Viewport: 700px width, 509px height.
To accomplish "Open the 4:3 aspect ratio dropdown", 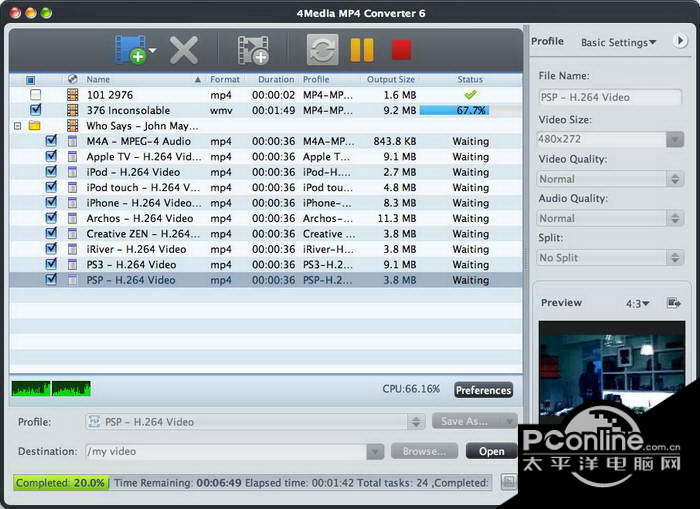I will point(637,304).
